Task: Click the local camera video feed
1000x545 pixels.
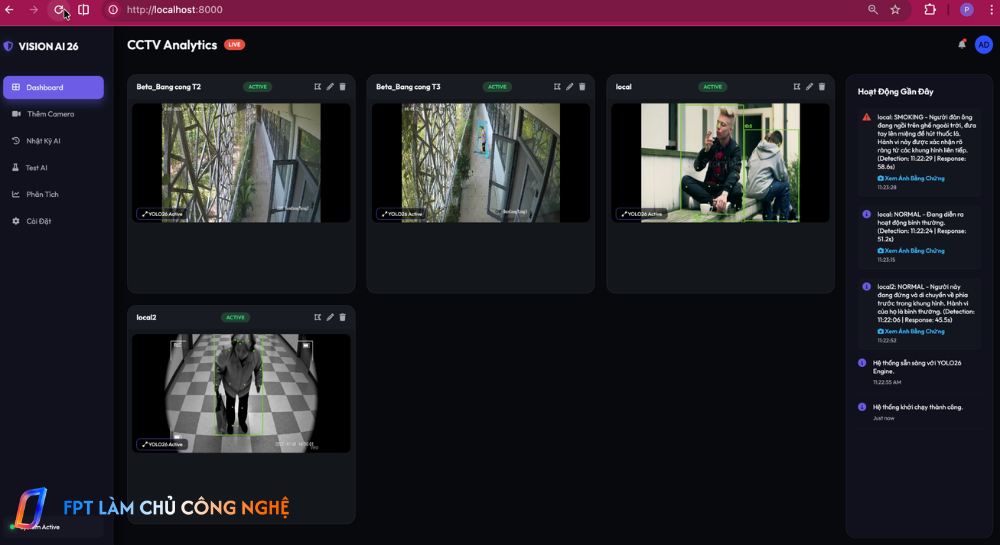Action: point(720,162)
